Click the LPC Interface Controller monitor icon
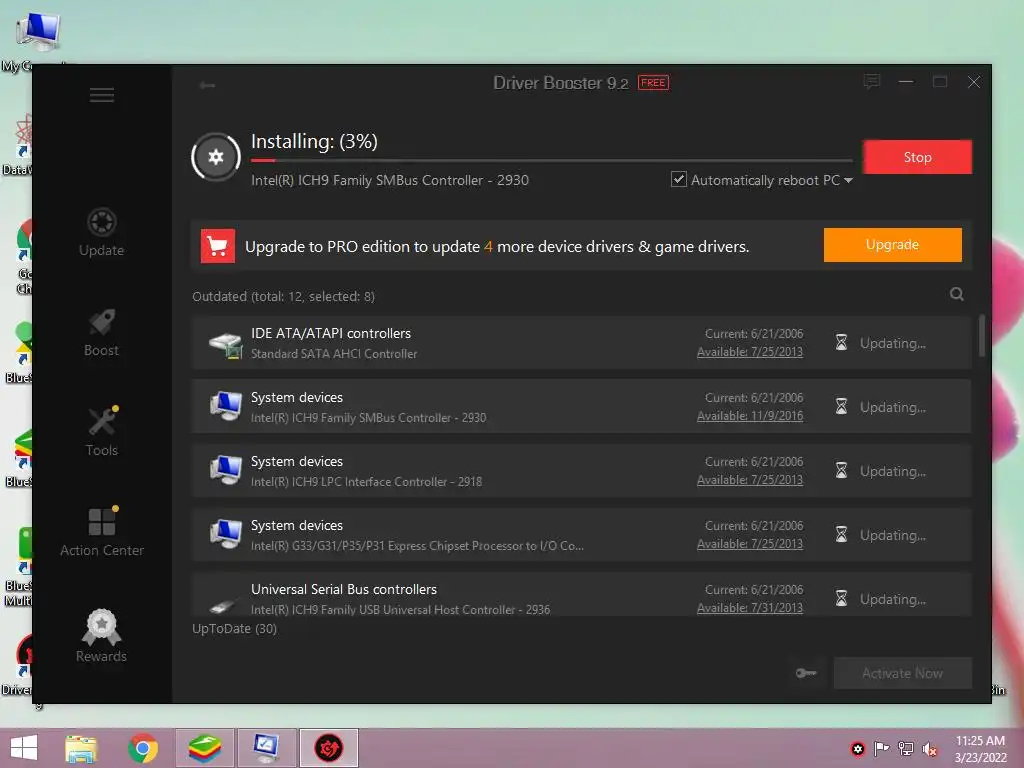Screen dimensions: 1024x768 225,470
